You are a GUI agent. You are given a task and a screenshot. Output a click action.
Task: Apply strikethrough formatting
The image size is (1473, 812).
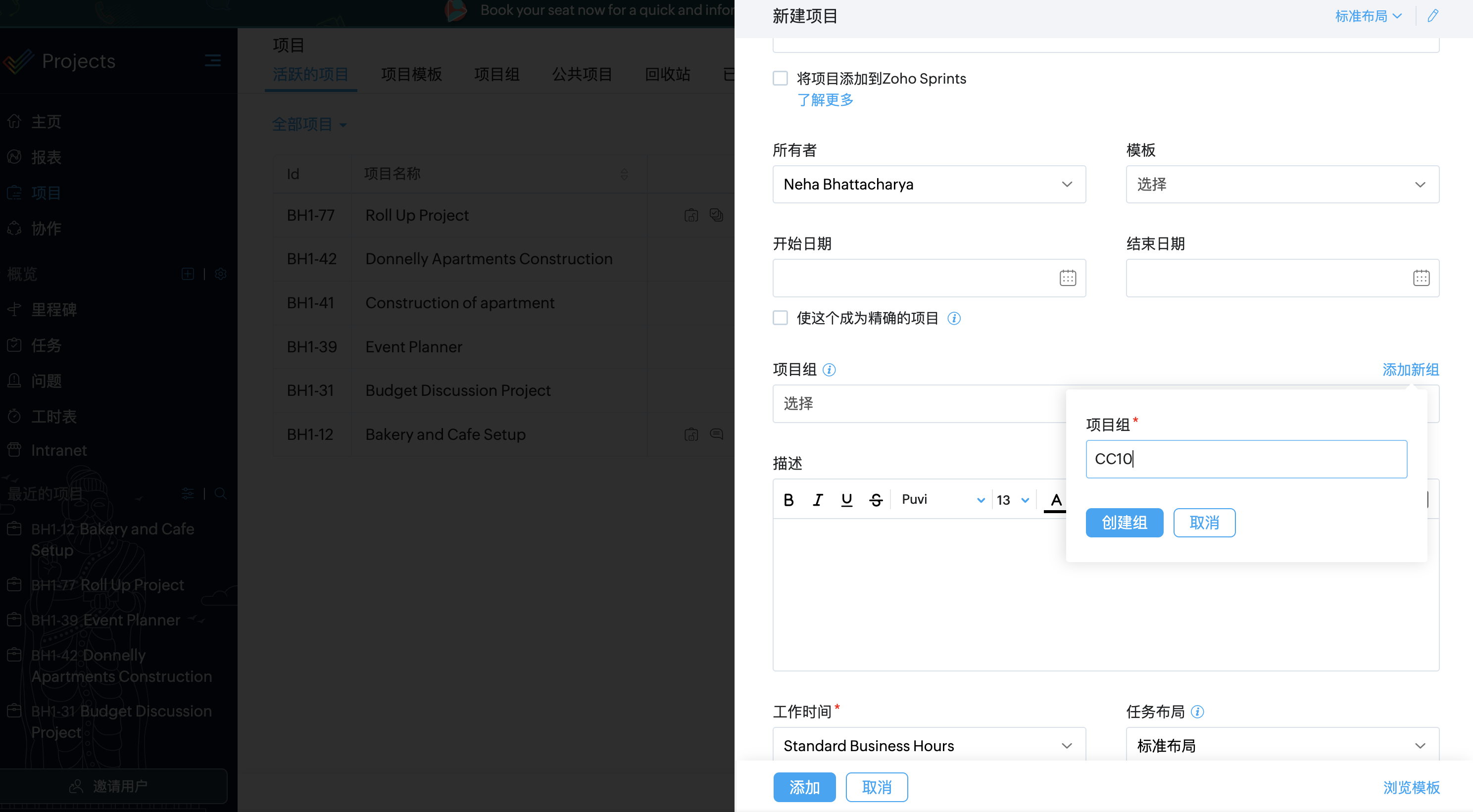click(876, 500)
